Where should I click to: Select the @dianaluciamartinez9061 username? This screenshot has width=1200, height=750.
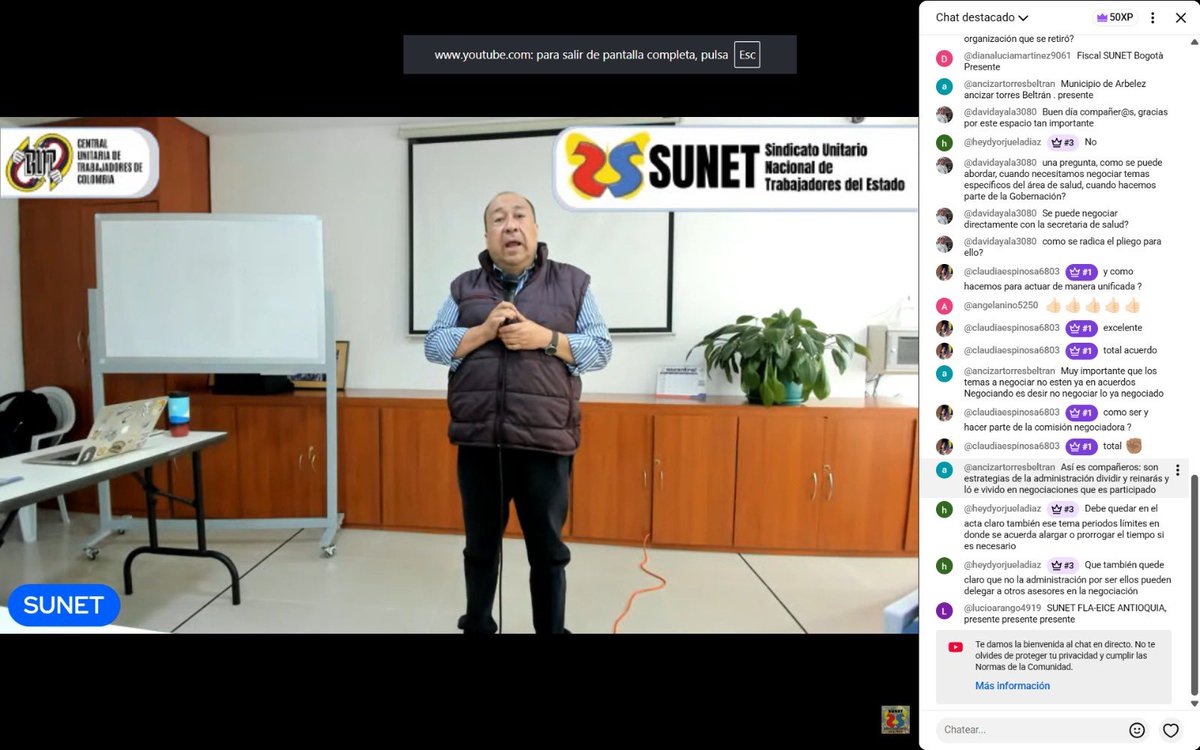(1017, 55)
